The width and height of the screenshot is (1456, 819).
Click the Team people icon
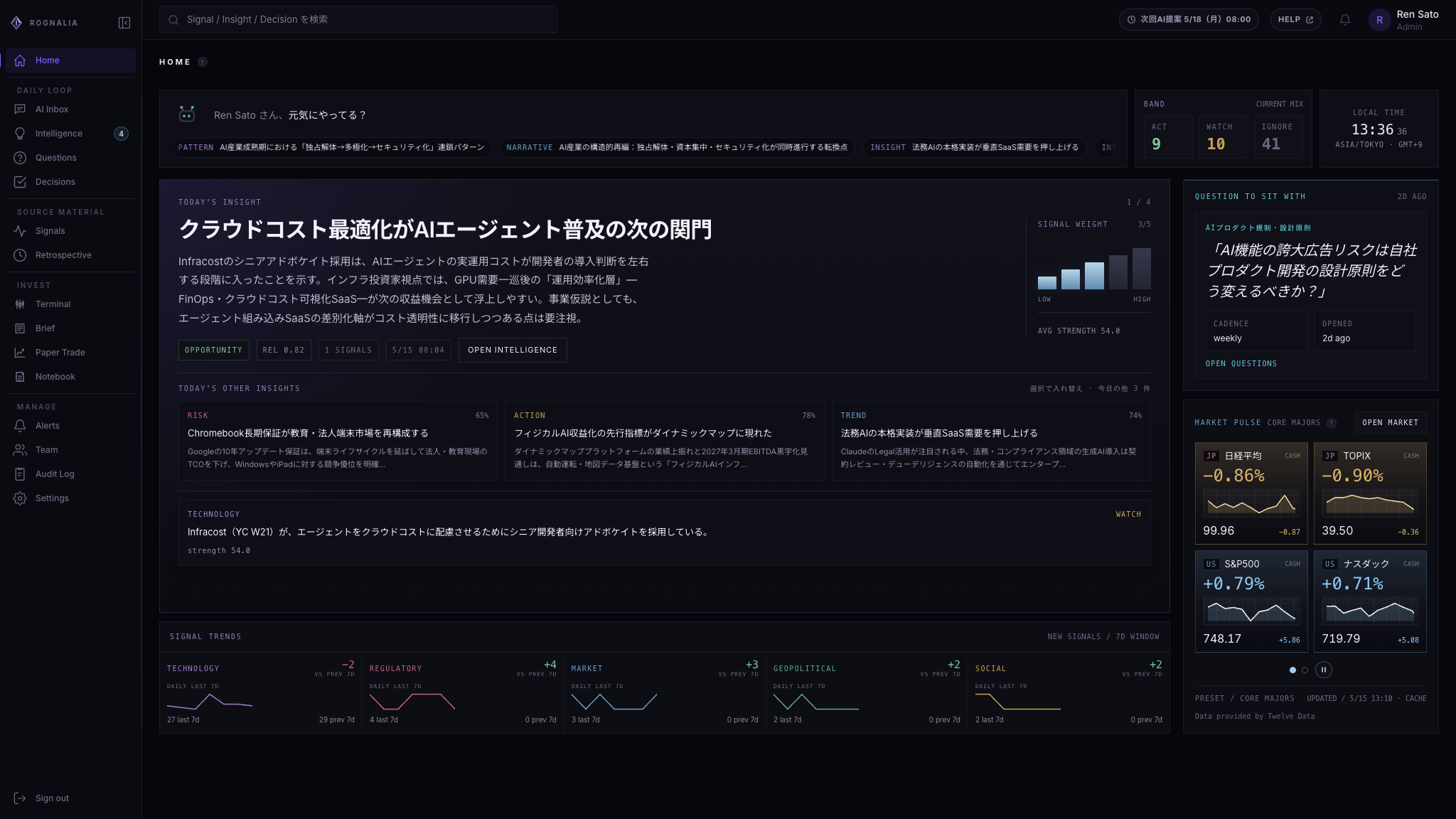pos(20,450)
